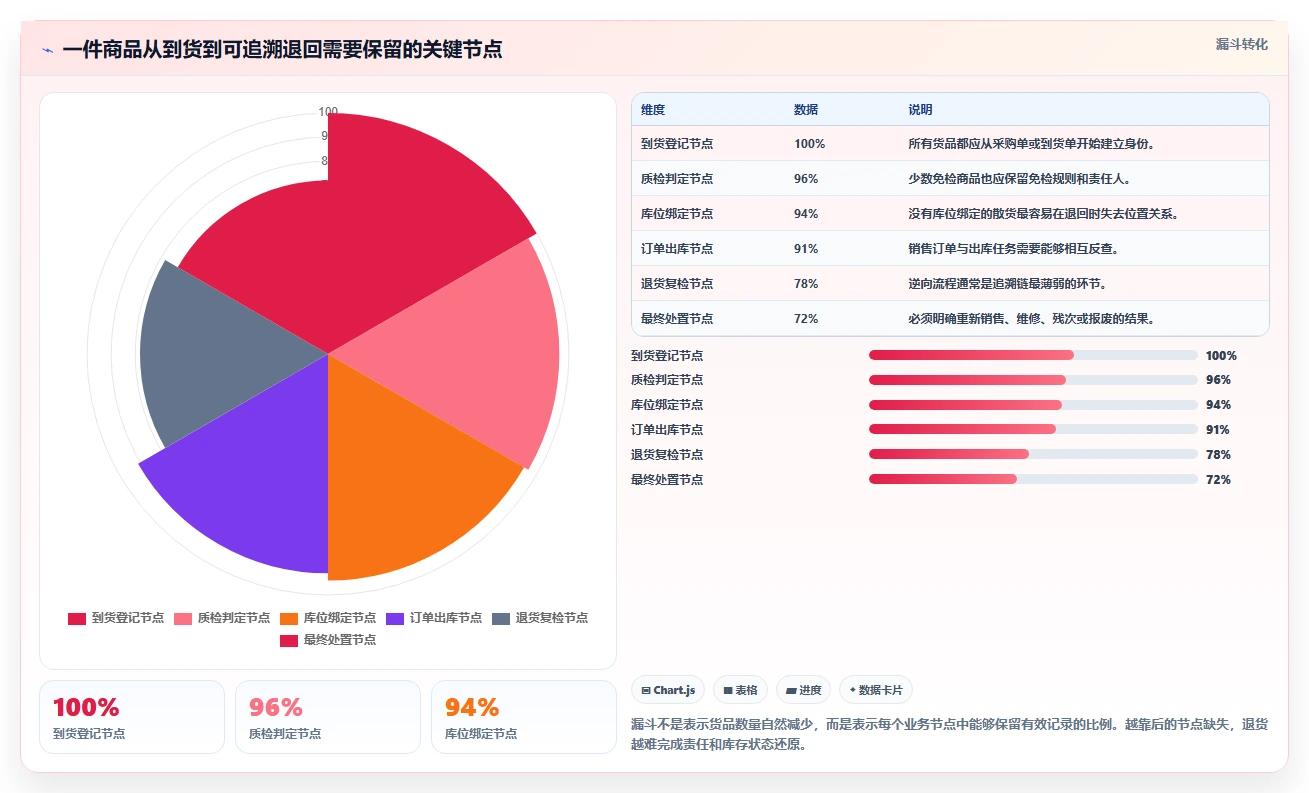Screen dimensions: 1309x793
Task: Select 质检判定节点 cell in the table
Action: click(677, 179)
